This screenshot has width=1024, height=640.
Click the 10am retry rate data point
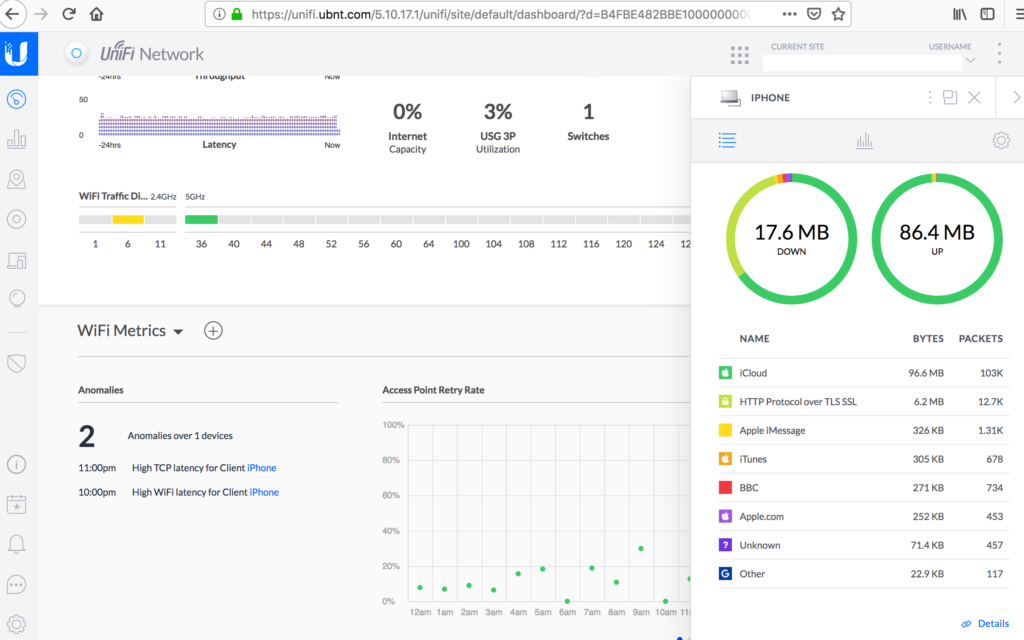[x=665, y=601]
